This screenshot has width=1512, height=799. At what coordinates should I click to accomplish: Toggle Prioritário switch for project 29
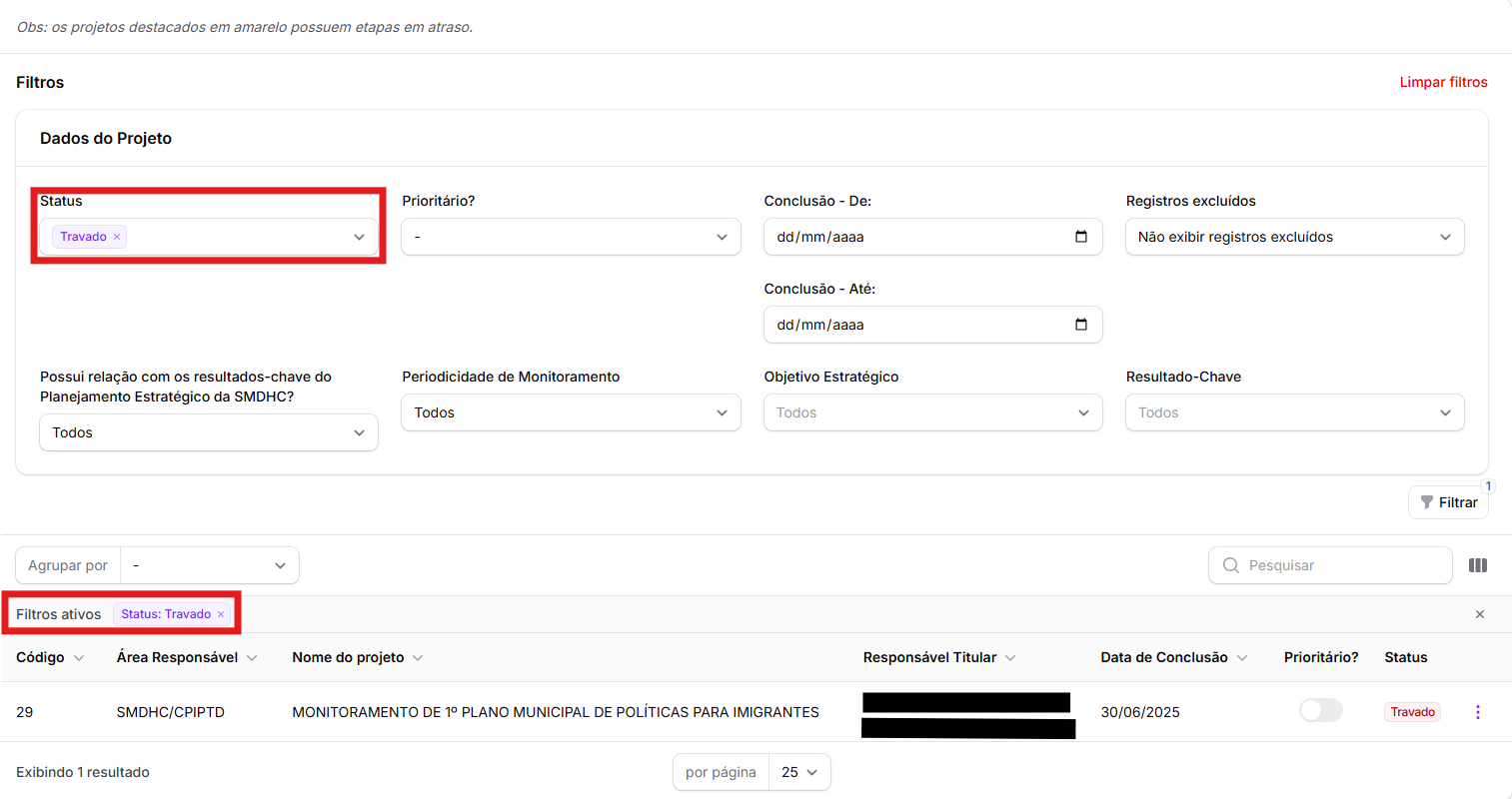(1320, 711)
